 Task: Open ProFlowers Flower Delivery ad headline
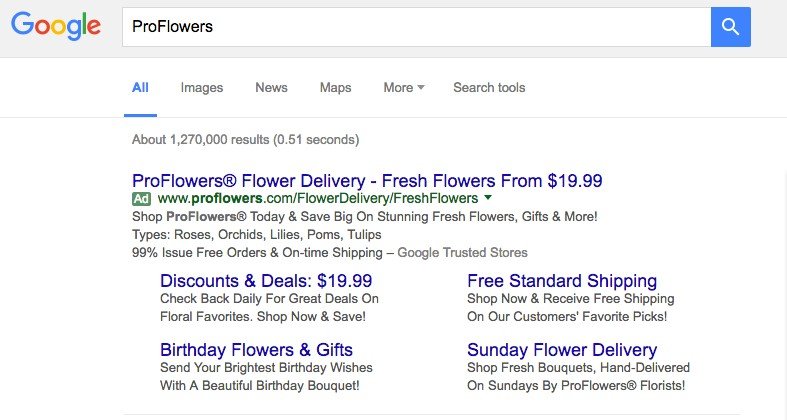[367, 181]
